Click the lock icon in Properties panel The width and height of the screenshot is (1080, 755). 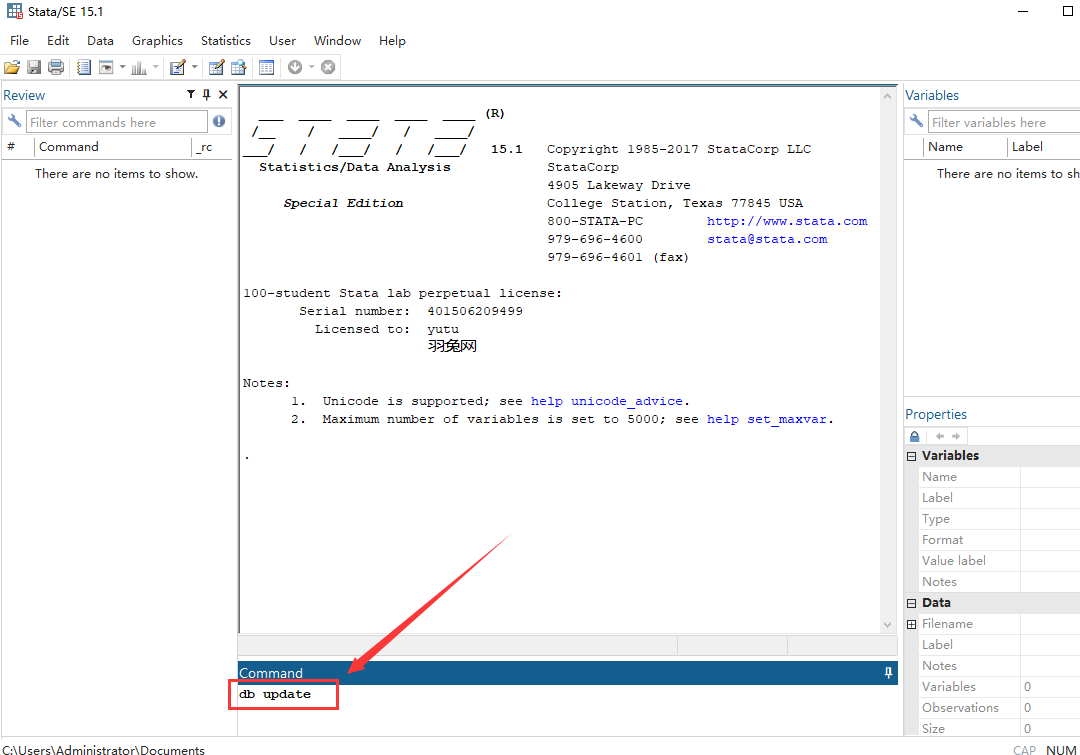(915, 436)
